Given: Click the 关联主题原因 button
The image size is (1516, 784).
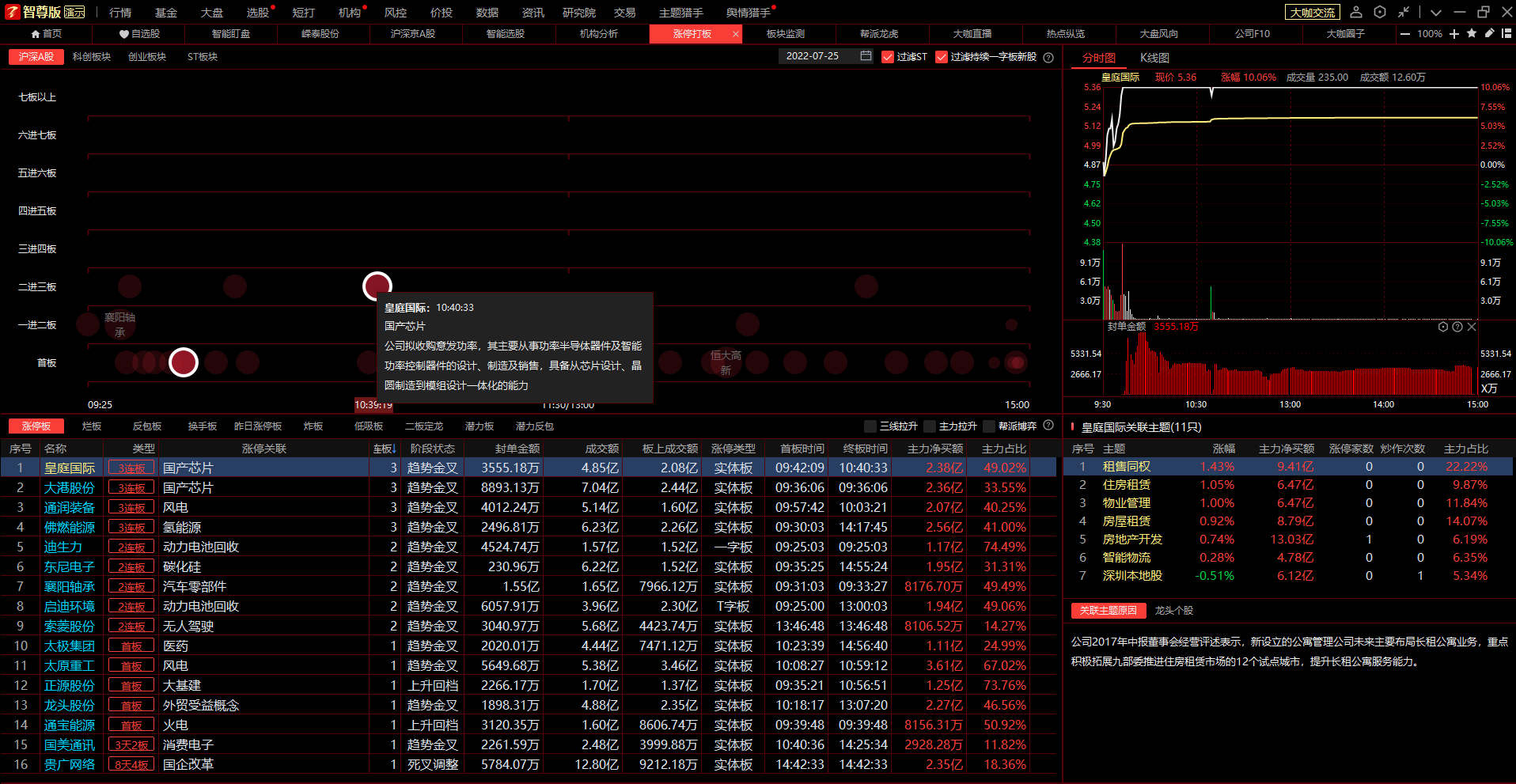Looking at the screenshot, I should coord(1109,611).
